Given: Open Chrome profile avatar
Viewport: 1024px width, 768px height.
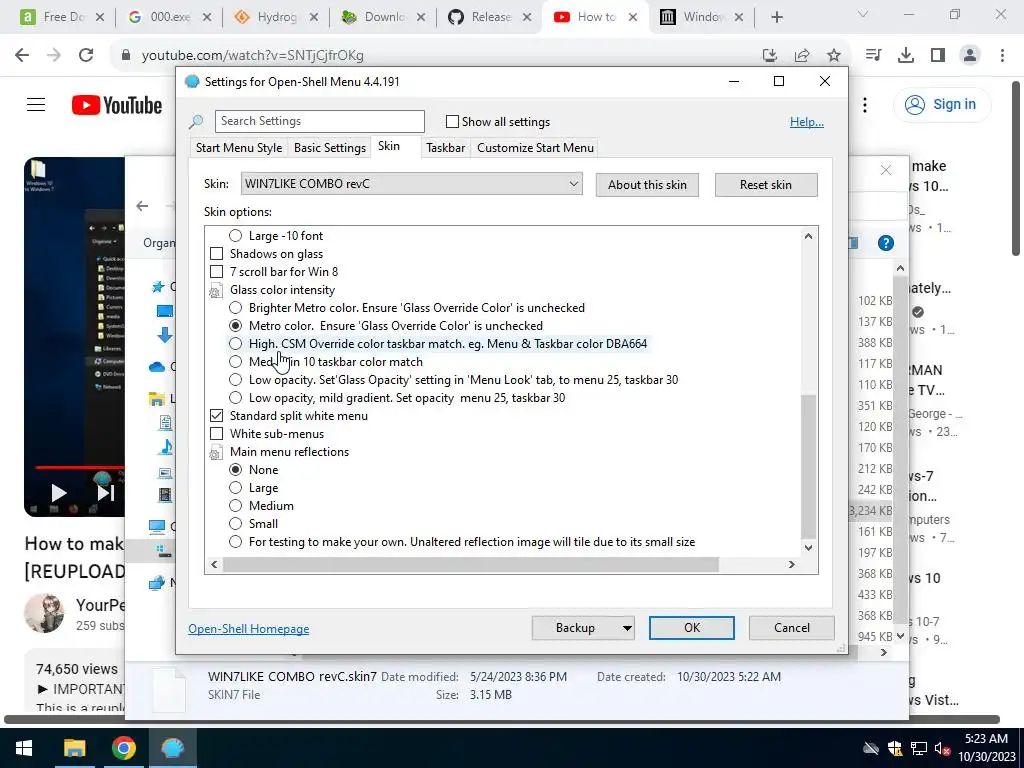Looking at the screenshot, I should coord(970,56).
